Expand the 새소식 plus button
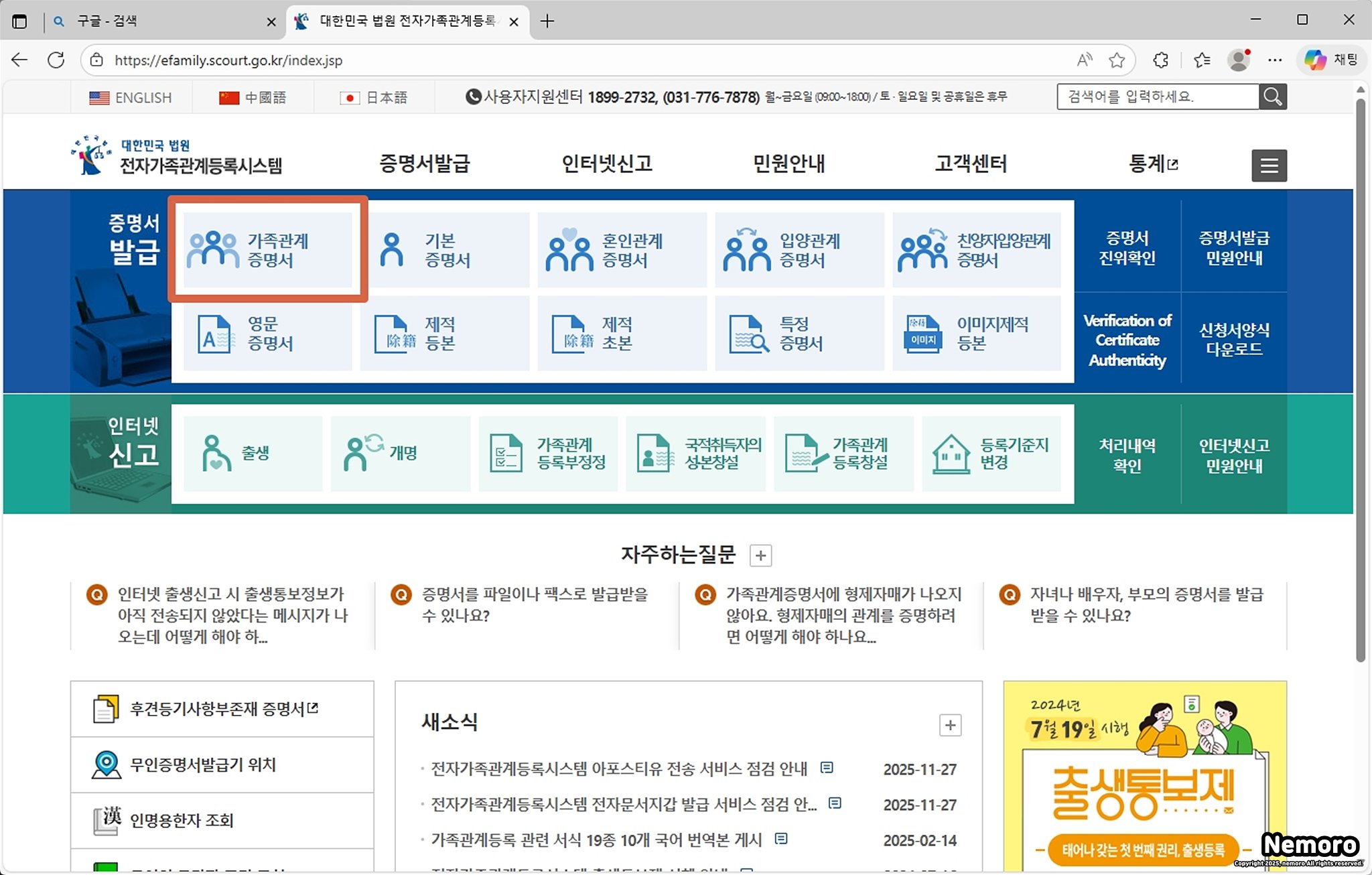The height and width of the screenshot is (875, 1372). (950, 726)
